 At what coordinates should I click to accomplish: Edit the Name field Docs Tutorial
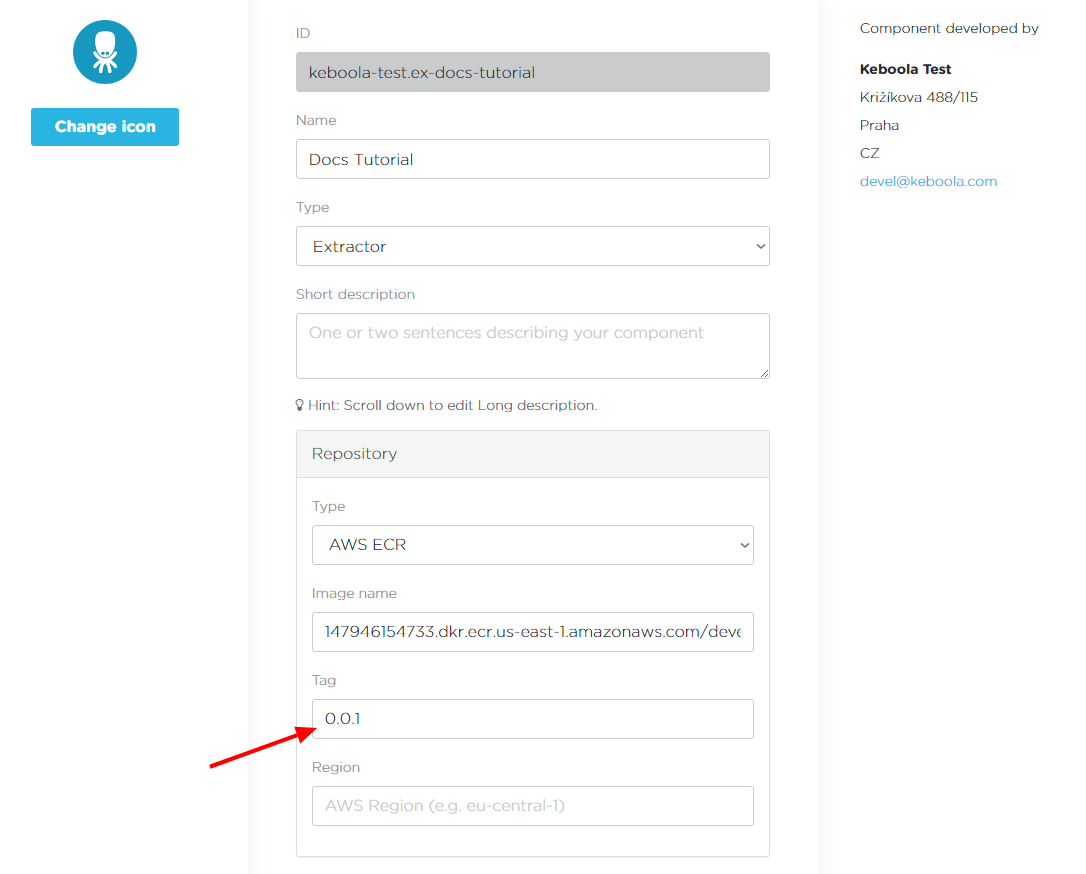click(533, 159)
